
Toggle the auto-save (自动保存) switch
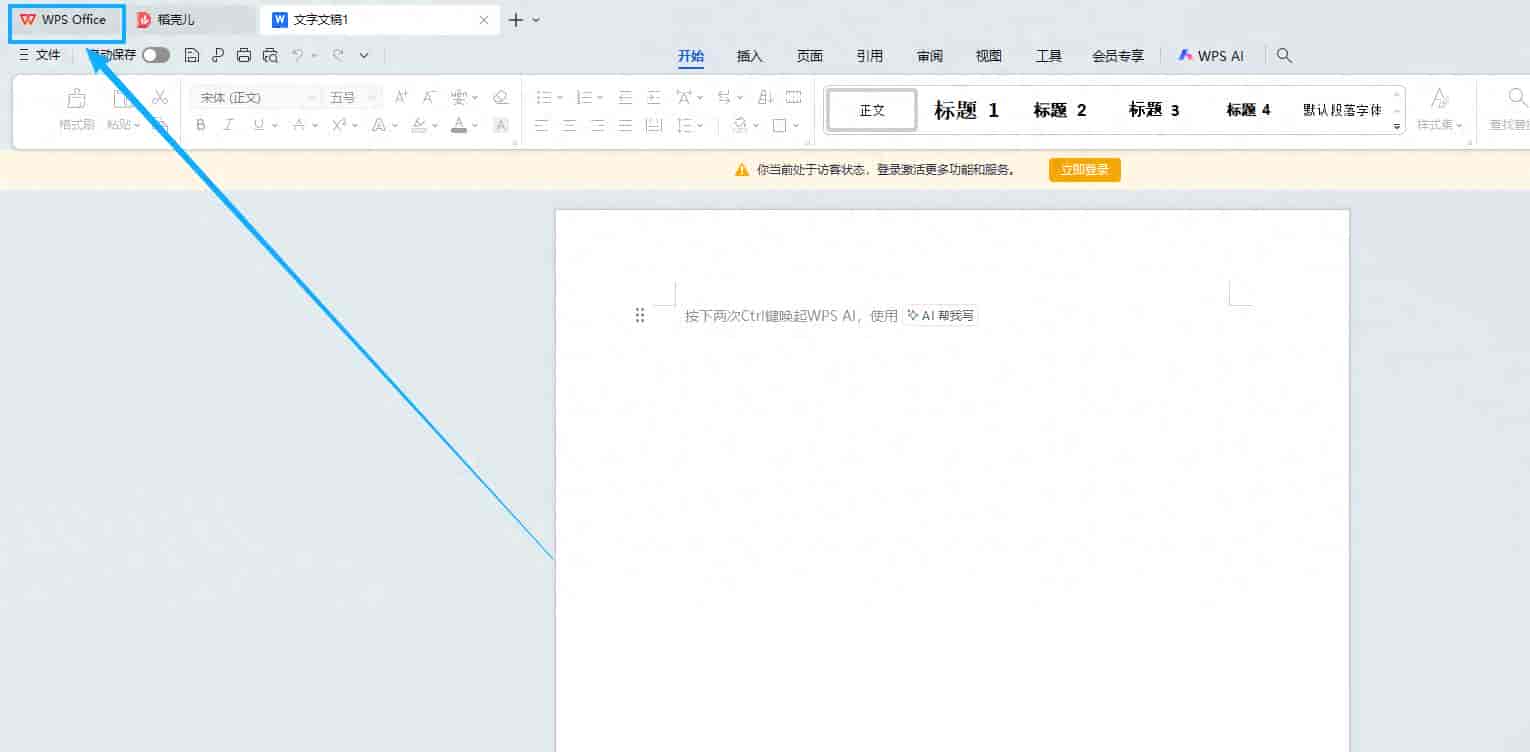pyautogui.click(x=156, y=56)
